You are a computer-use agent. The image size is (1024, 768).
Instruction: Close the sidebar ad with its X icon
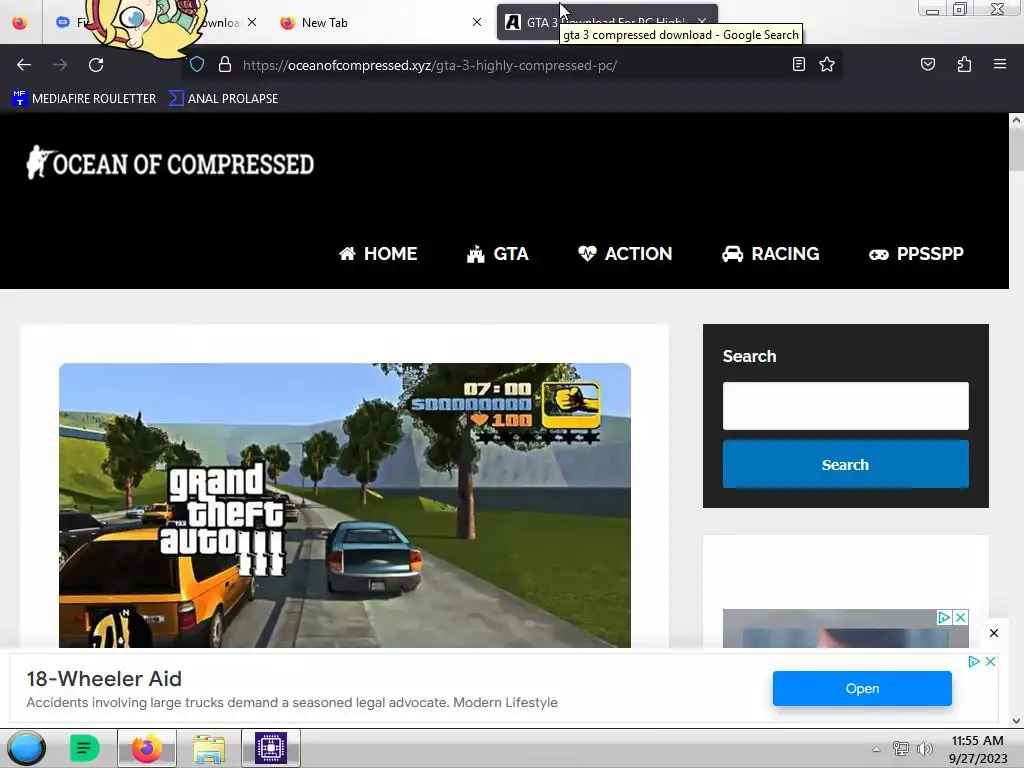click(x=961, y=617)
